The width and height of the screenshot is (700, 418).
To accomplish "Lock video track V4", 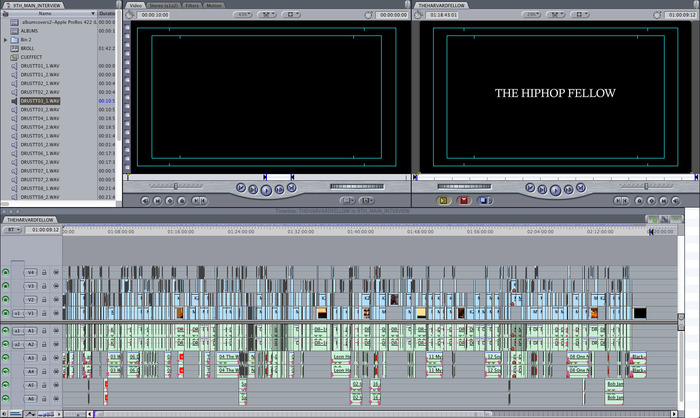I will [x=44, y=272].
